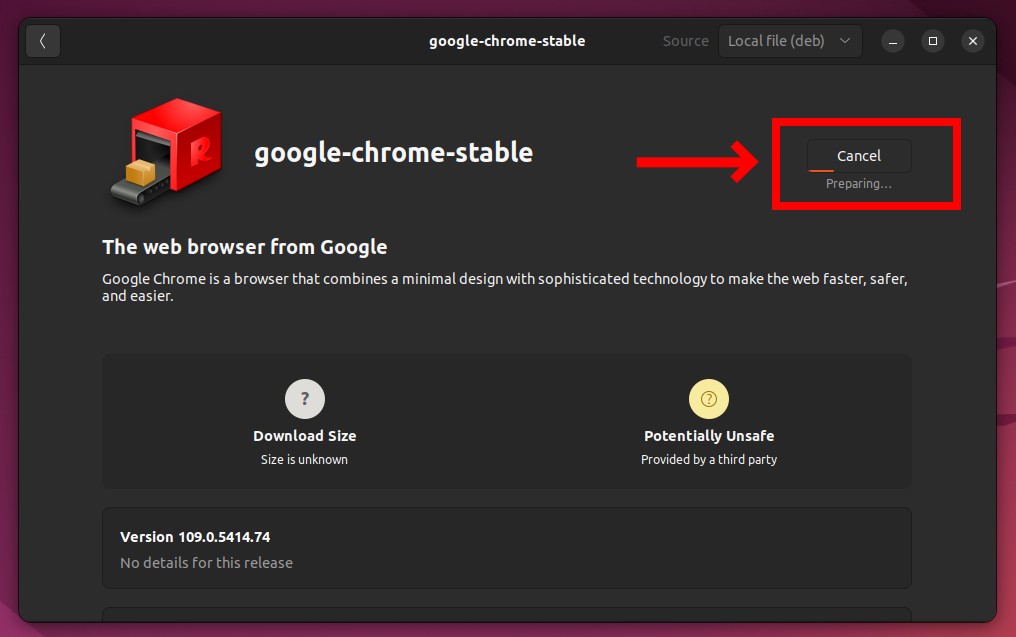1016x637 pixels.
Task: Go back using the header back arrow
Action: click(43, 41)
